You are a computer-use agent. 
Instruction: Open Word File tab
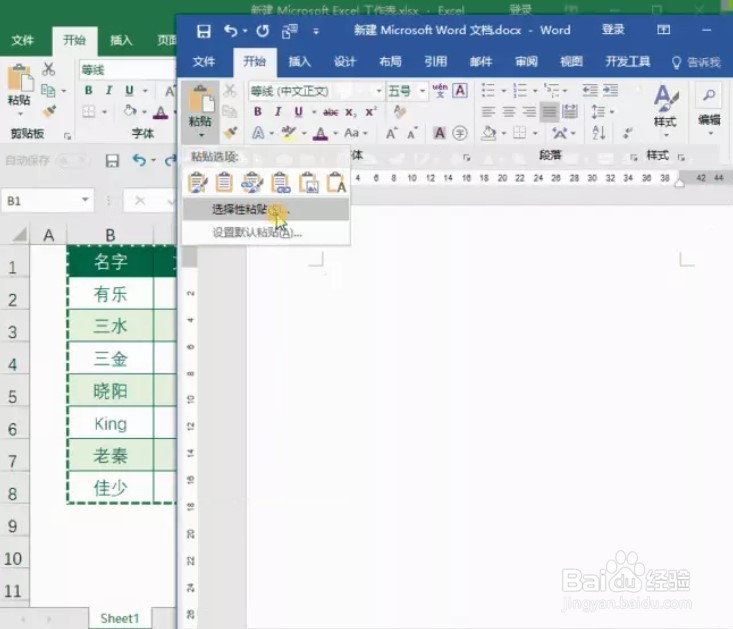click(204, 61)
